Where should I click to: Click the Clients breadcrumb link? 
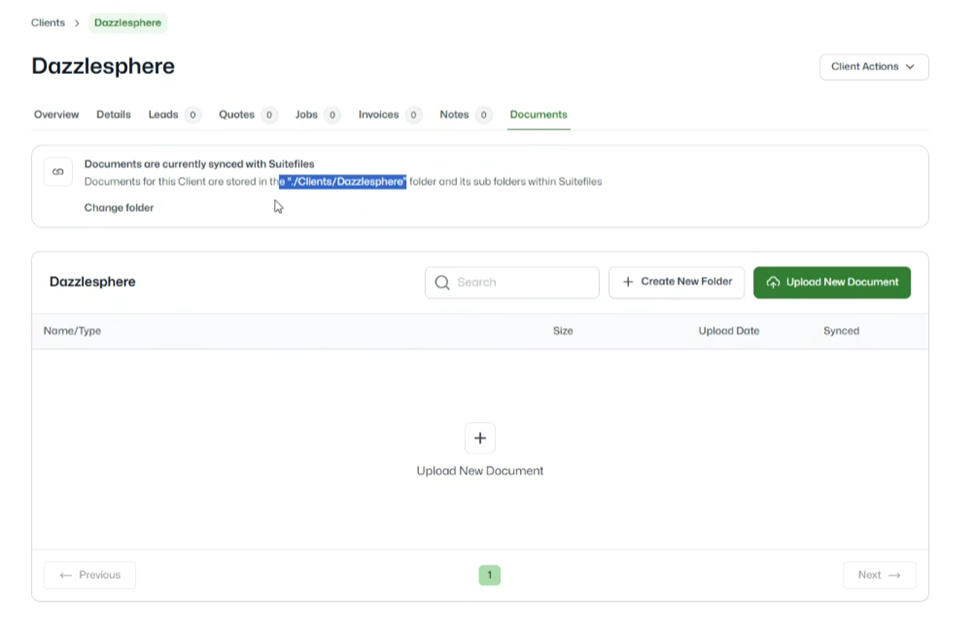48,22
